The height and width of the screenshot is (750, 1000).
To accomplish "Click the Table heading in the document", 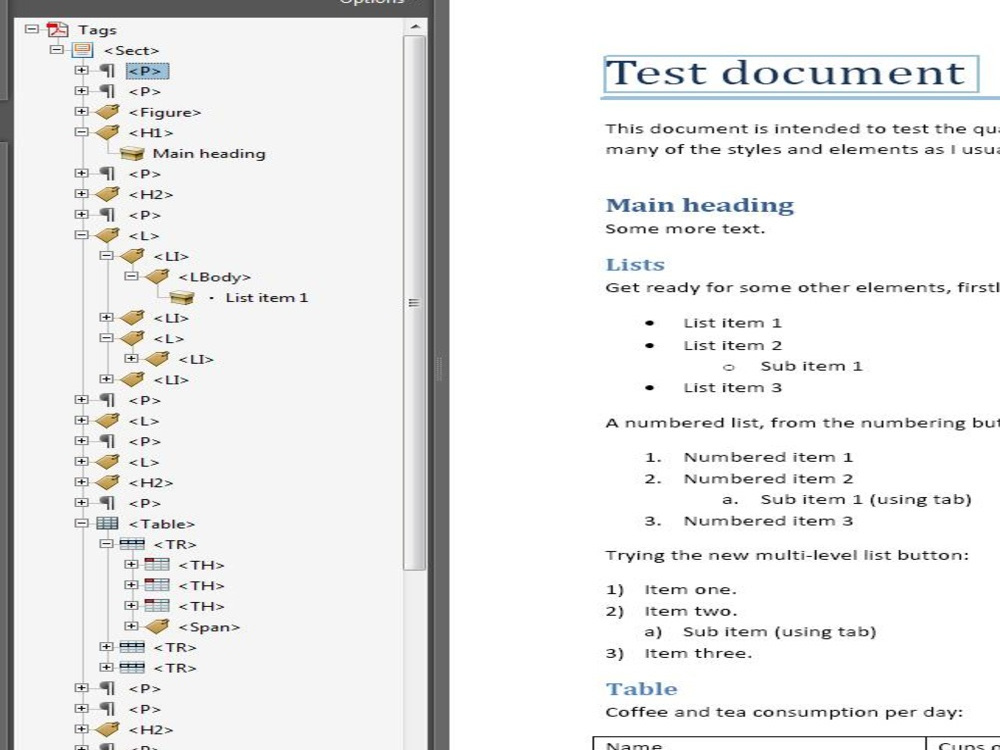I will [x=642, y=689].
